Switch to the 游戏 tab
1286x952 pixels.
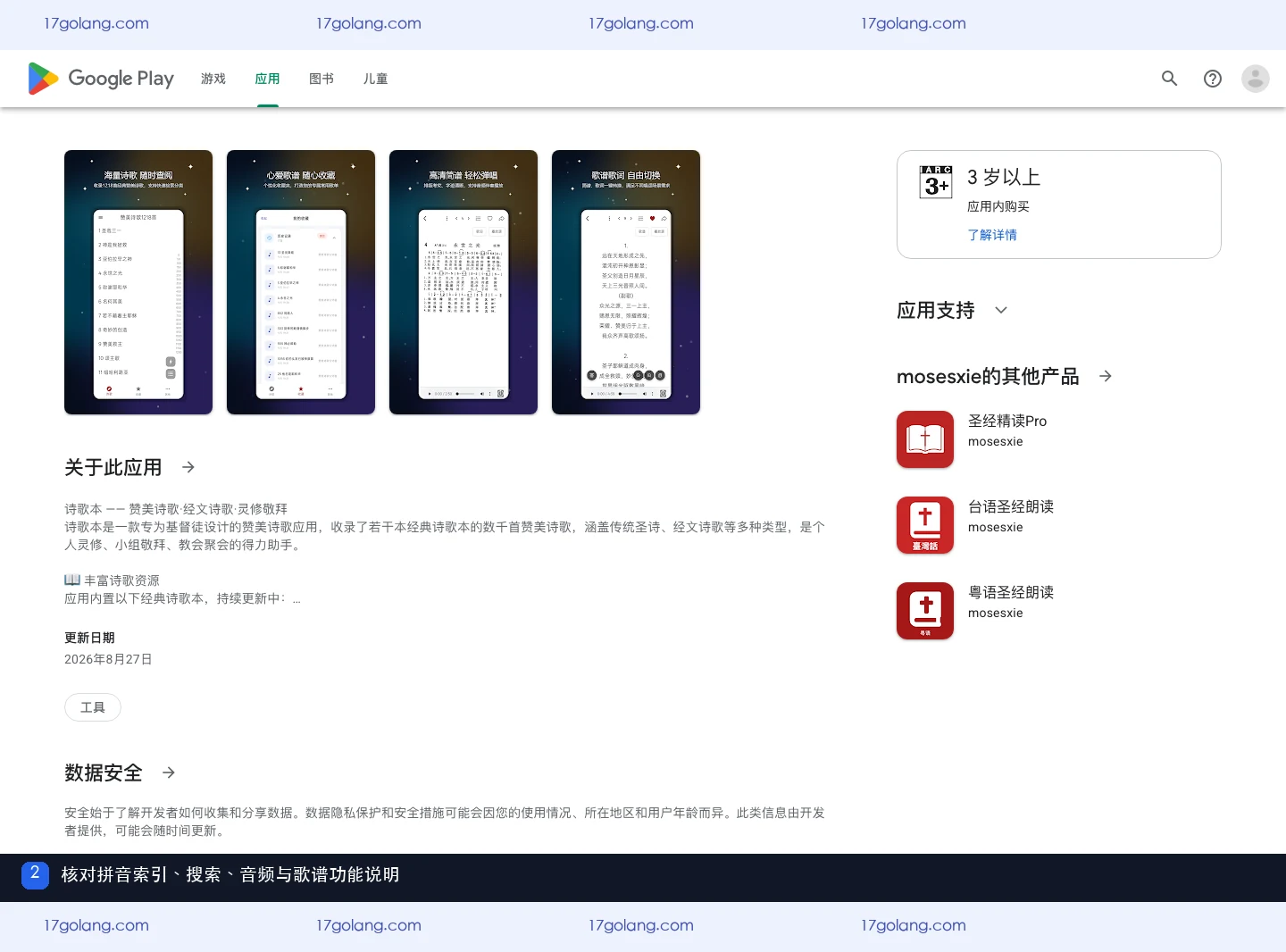point(213,79)
